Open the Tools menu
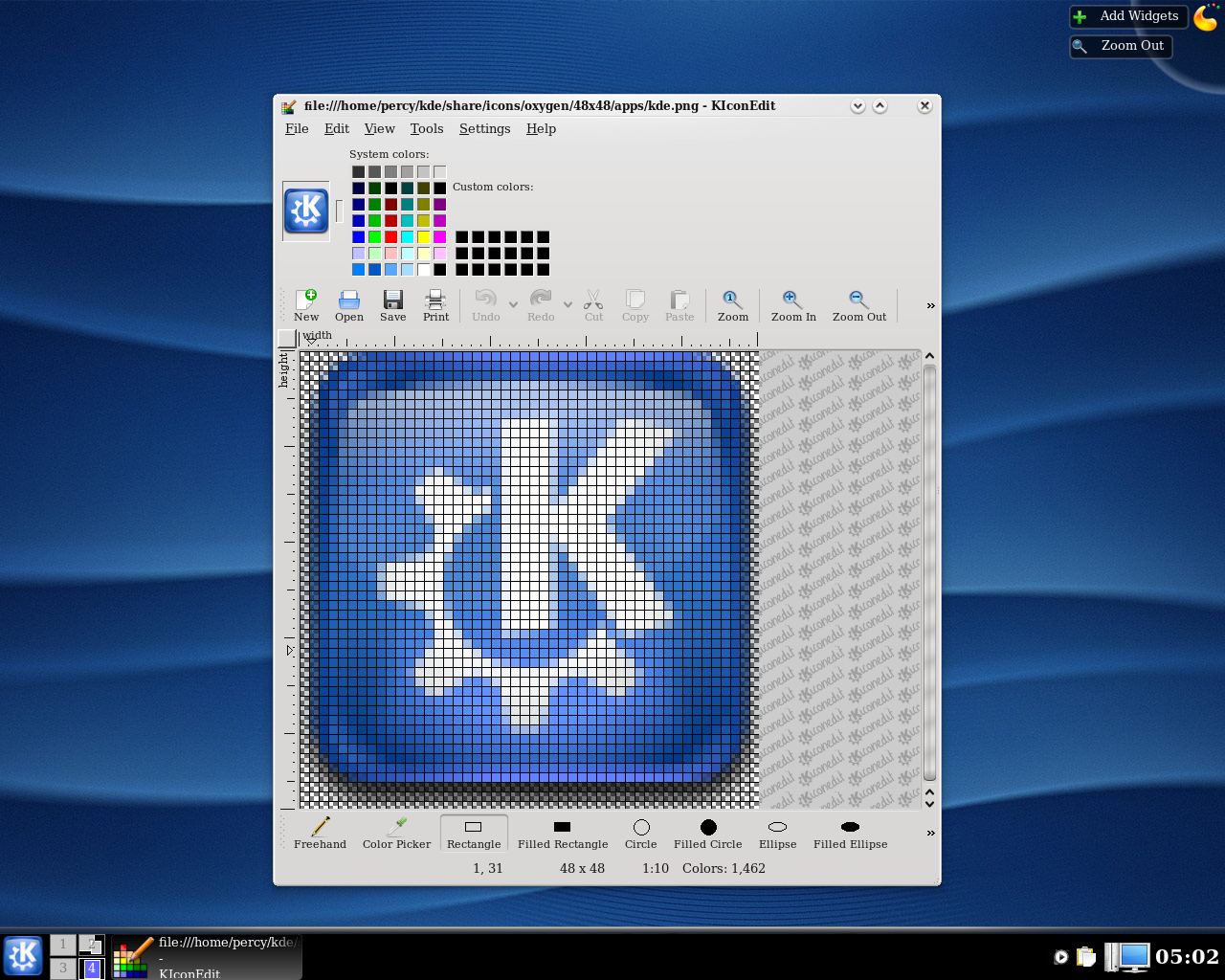This screenshot has width=1225, height=980. click(x=427, y=128)
